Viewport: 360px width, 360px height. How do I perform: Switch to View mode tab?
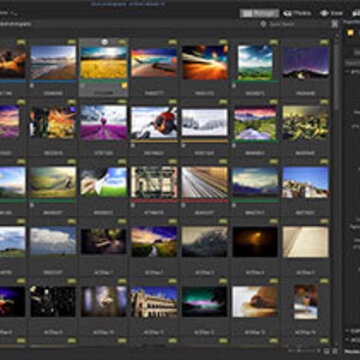click(x=332, y=13)
